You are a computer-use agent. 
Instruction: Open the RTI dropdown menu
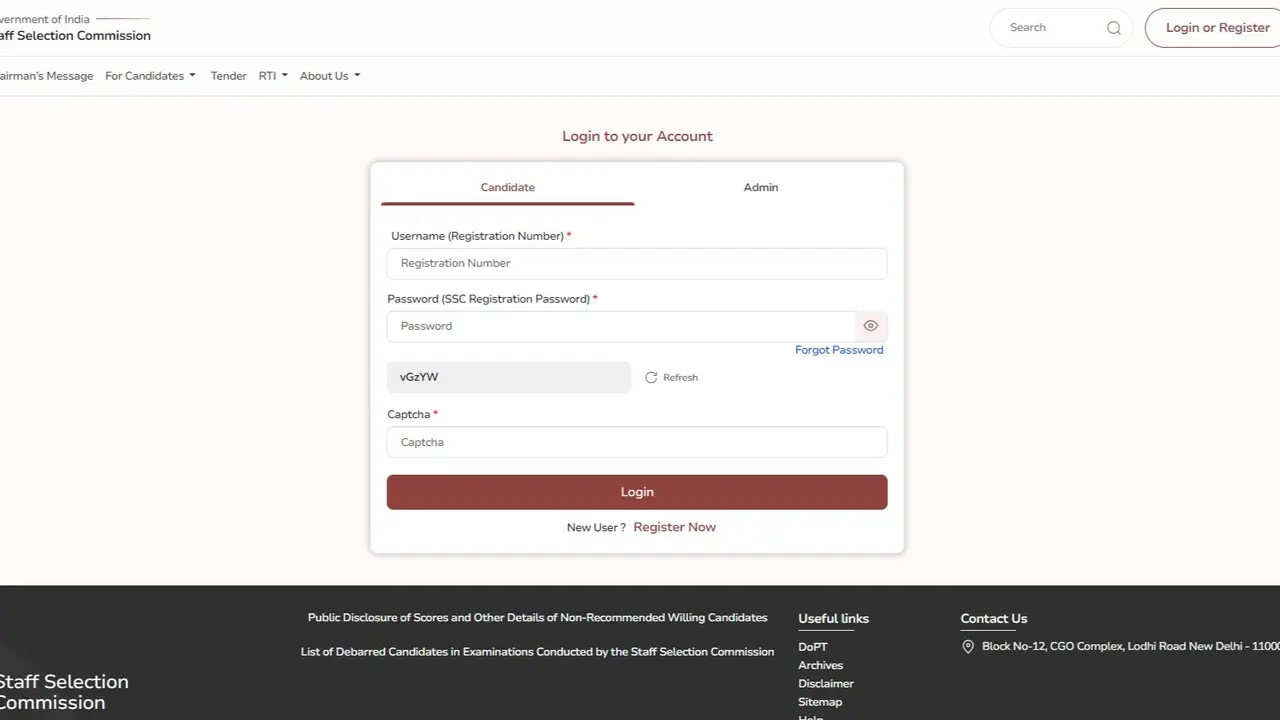point(271,75)
